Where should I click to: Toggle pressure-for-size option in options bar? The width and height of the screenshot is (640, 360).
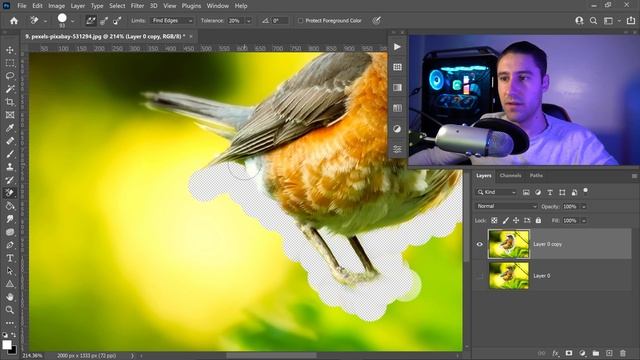[x=376, y=20]
